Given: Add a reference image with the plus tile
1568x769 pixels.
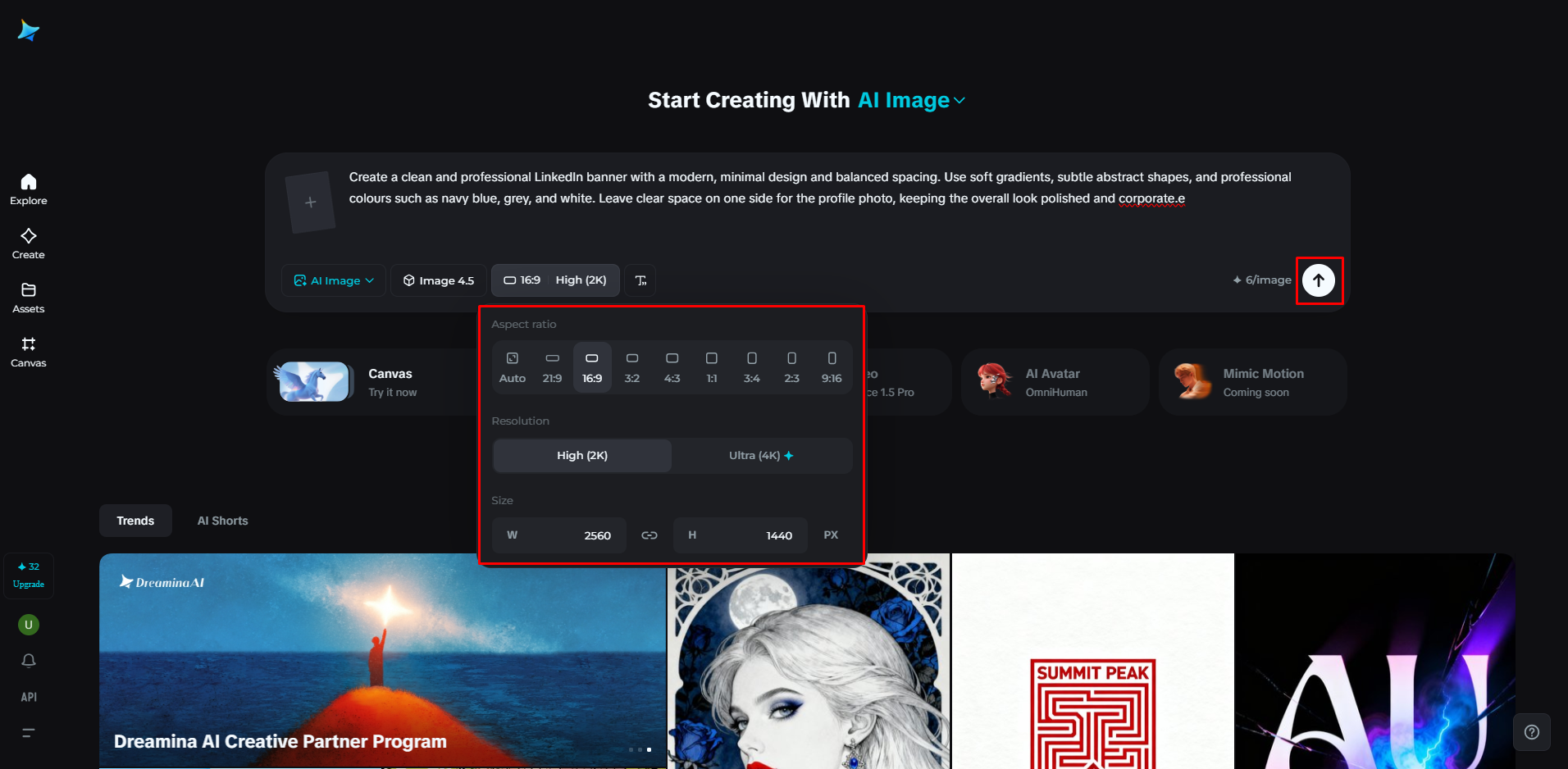Looking at the screenshot, I should tap(311, 202).
